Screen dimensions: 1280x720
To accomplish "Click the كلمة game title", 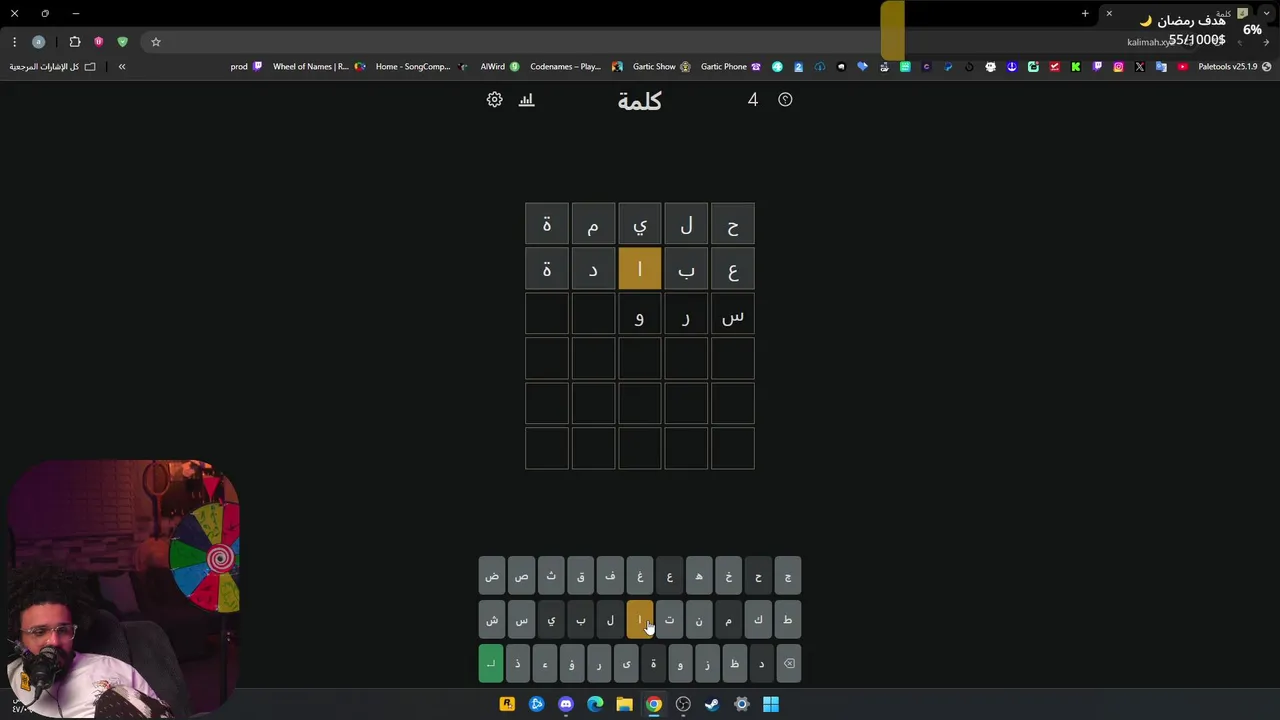I will tap(640, 101).
